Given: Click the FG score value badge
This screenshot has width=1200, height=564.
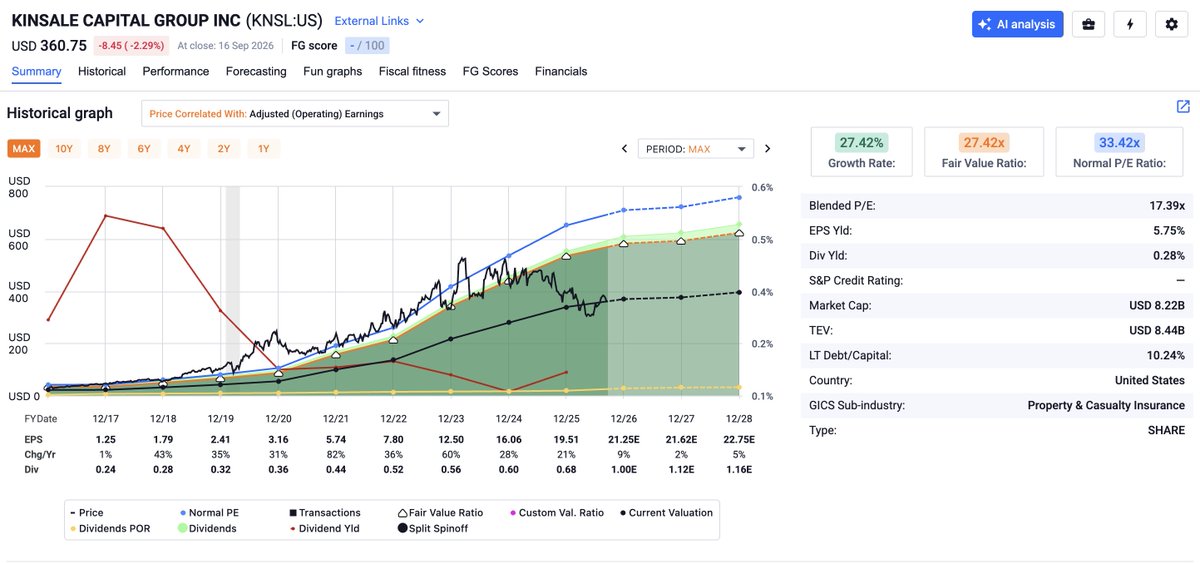Looking at the screenshot, I should pos(366,45).
